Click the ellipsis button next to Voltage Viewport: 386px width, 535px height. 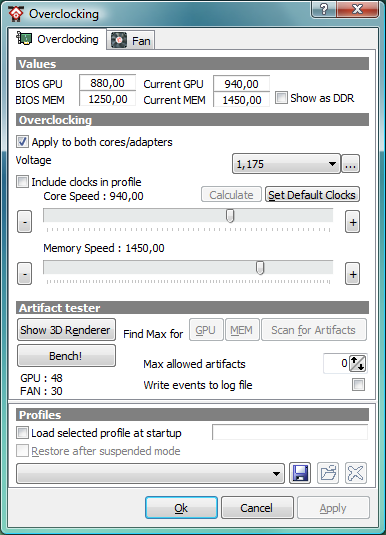(351, 164)
